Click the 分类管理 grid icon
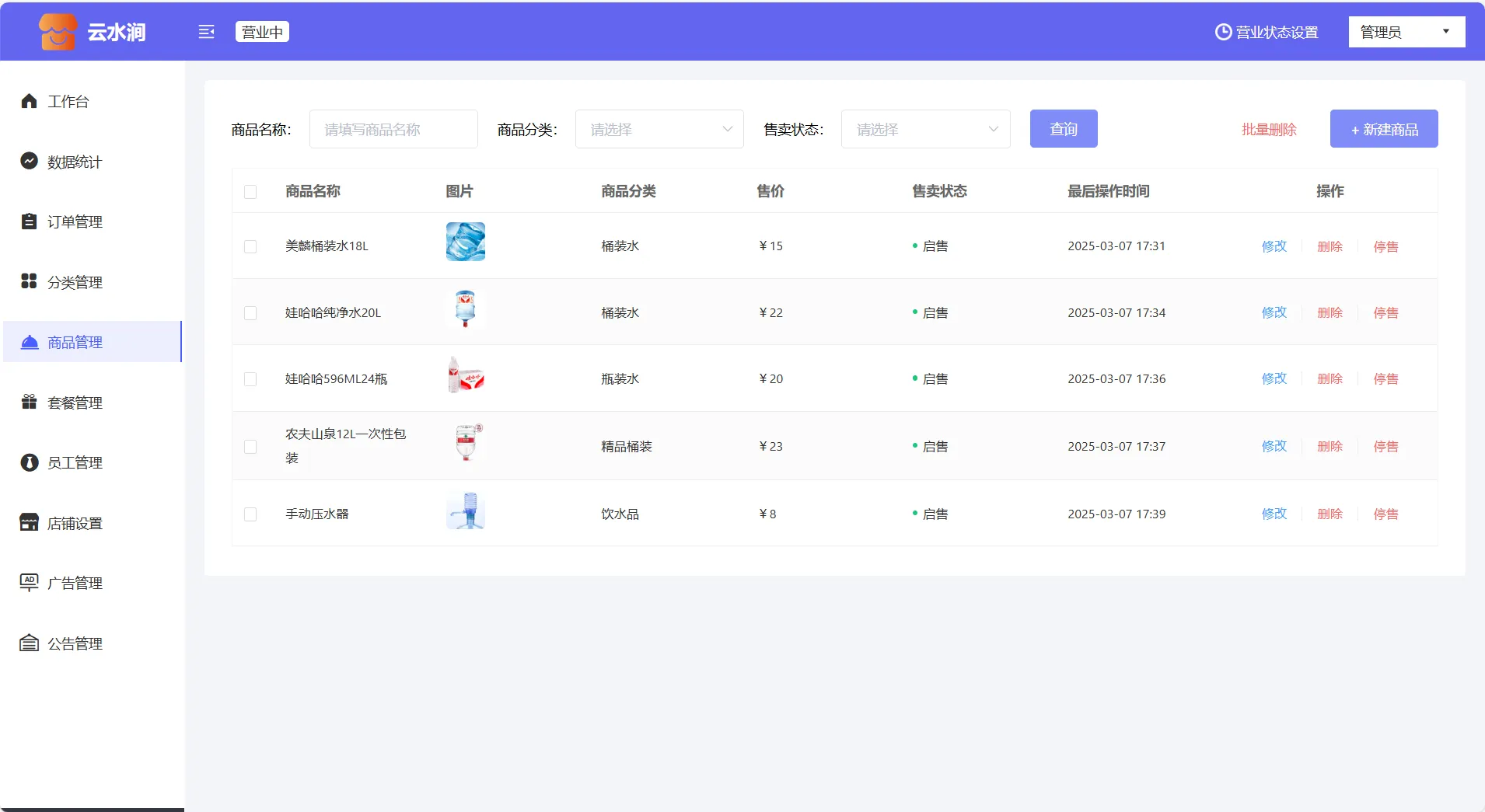This screenshot has height=812, width=1485. [x=29, y=281]
